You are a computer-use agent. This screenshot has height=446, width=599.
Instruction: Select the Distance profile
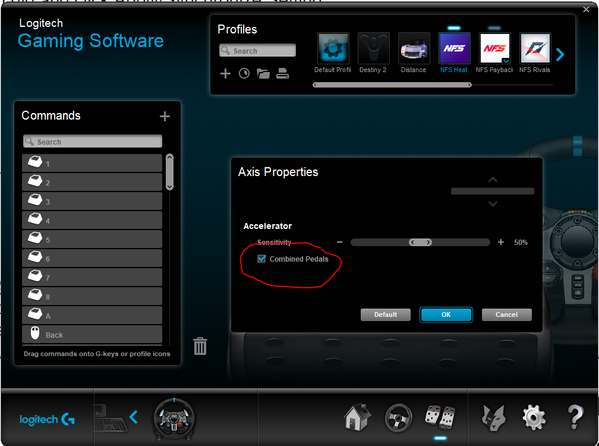[414, 48]
